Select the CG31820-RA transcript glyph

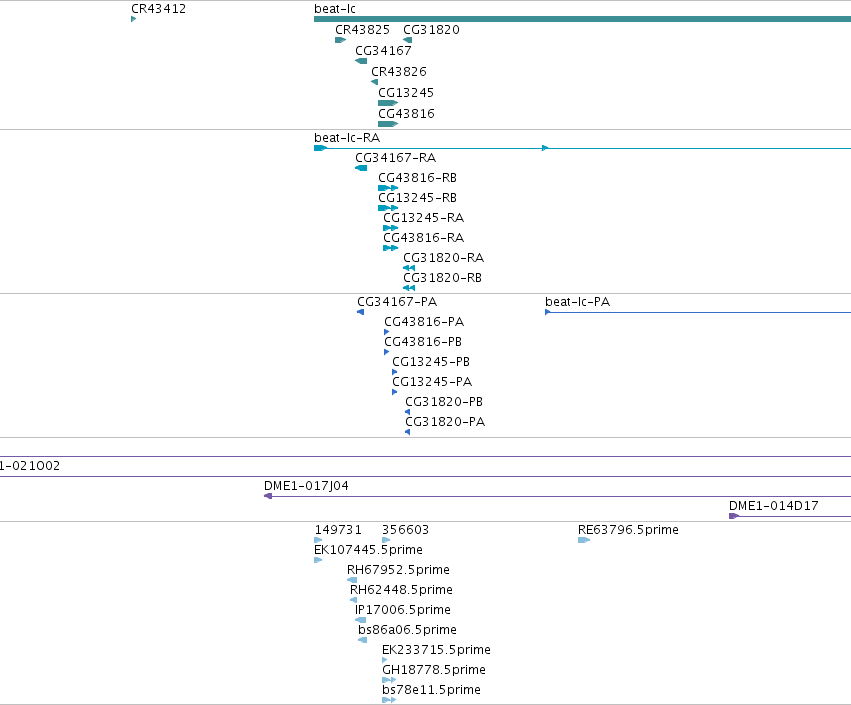pos(409,268)
